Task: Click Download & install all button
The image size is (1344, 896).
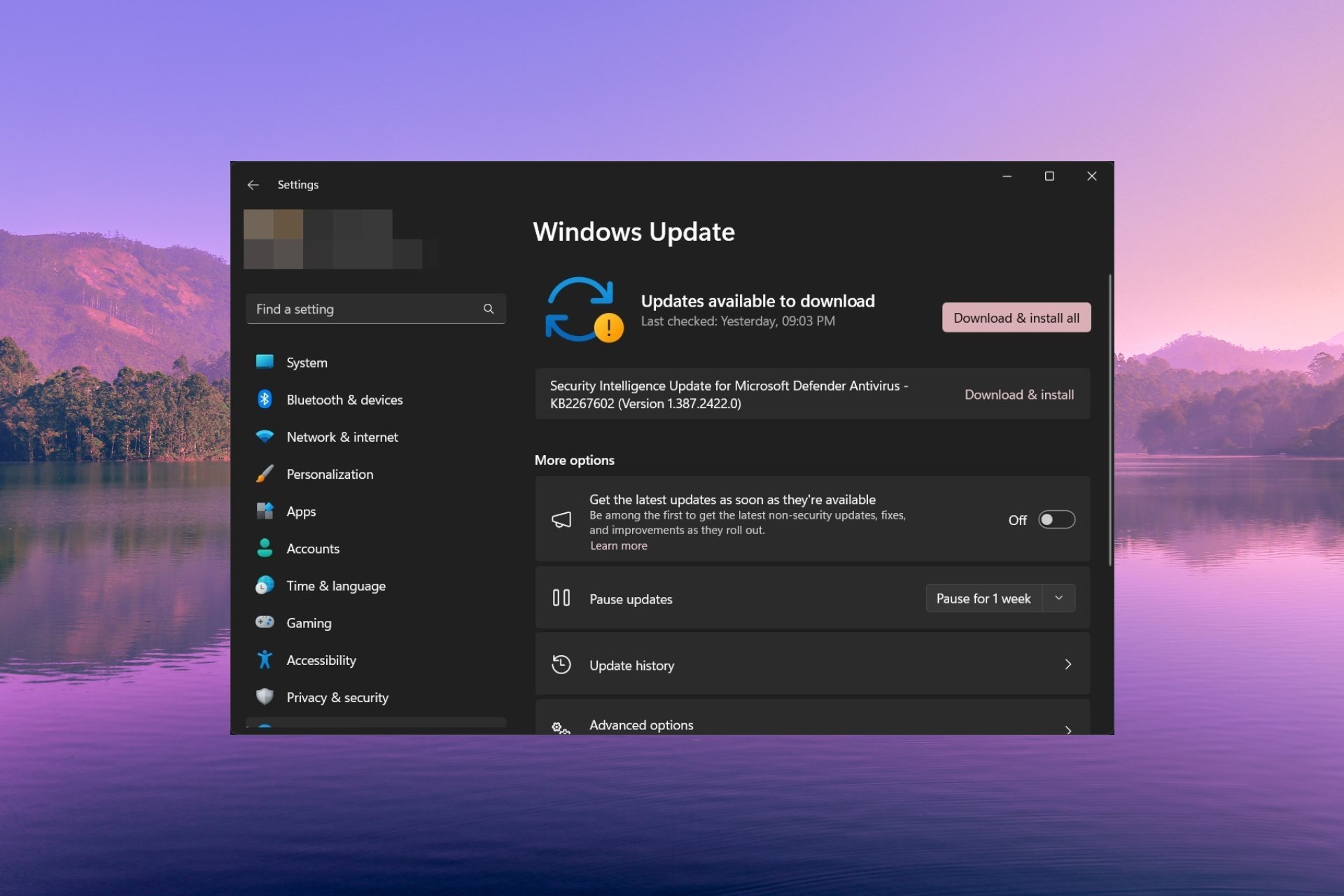Action: coord(1016,317)
